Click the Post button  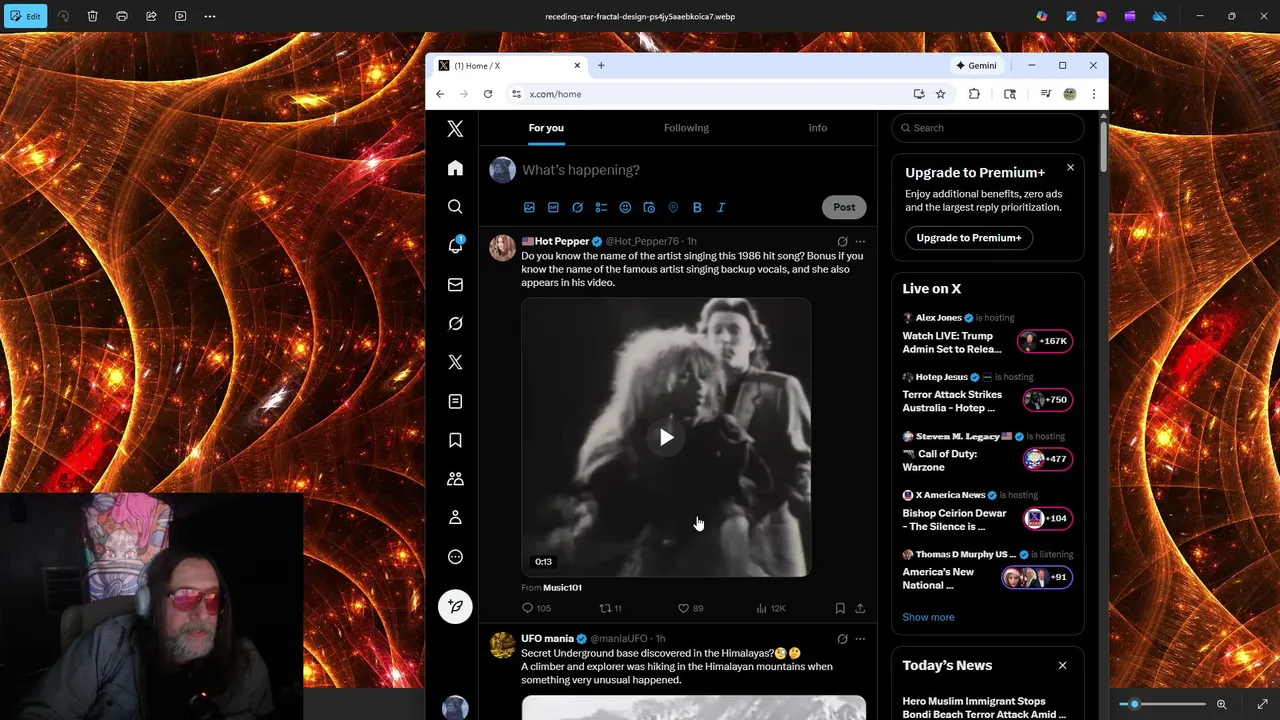(x=844, y=207)
